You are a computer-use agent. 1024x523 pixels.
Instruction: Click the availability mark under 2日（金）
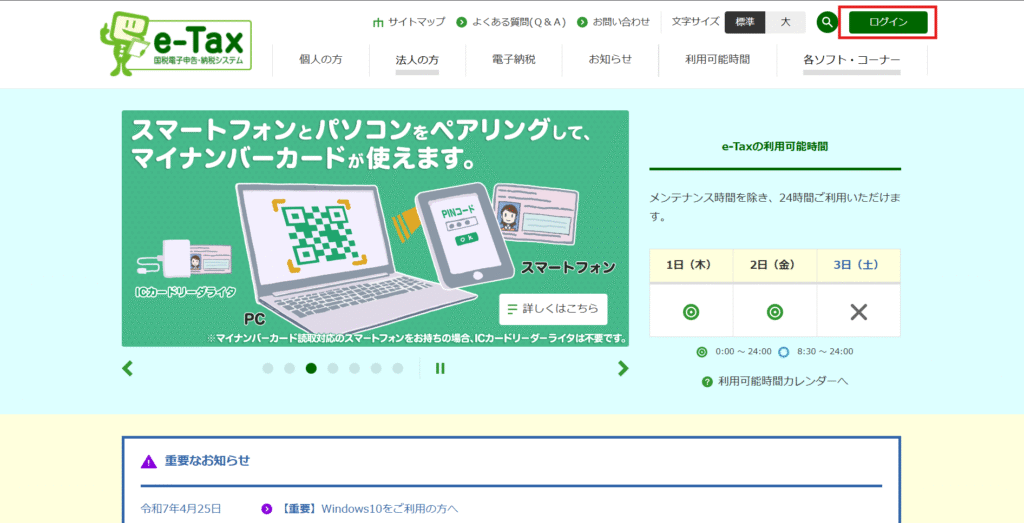[x=775, y=312]
